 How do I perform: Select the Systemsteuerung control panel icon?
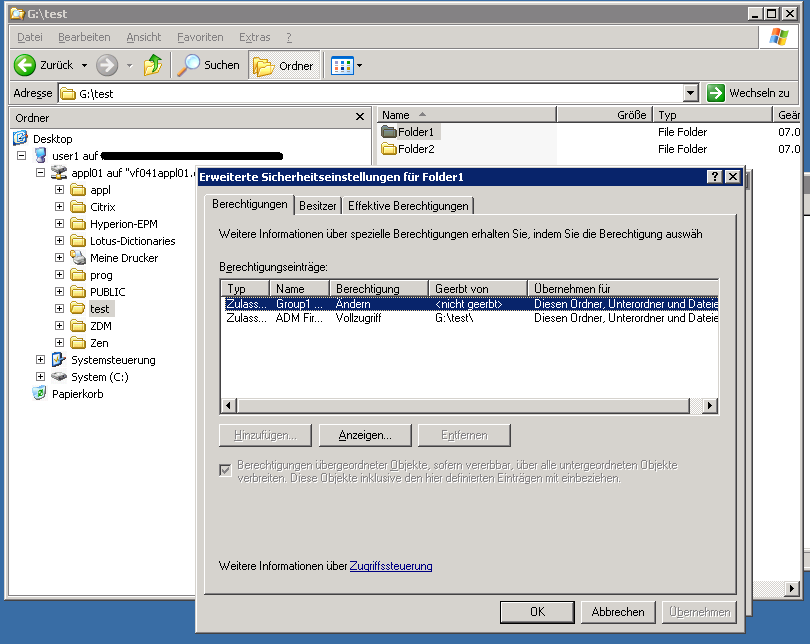59,359
